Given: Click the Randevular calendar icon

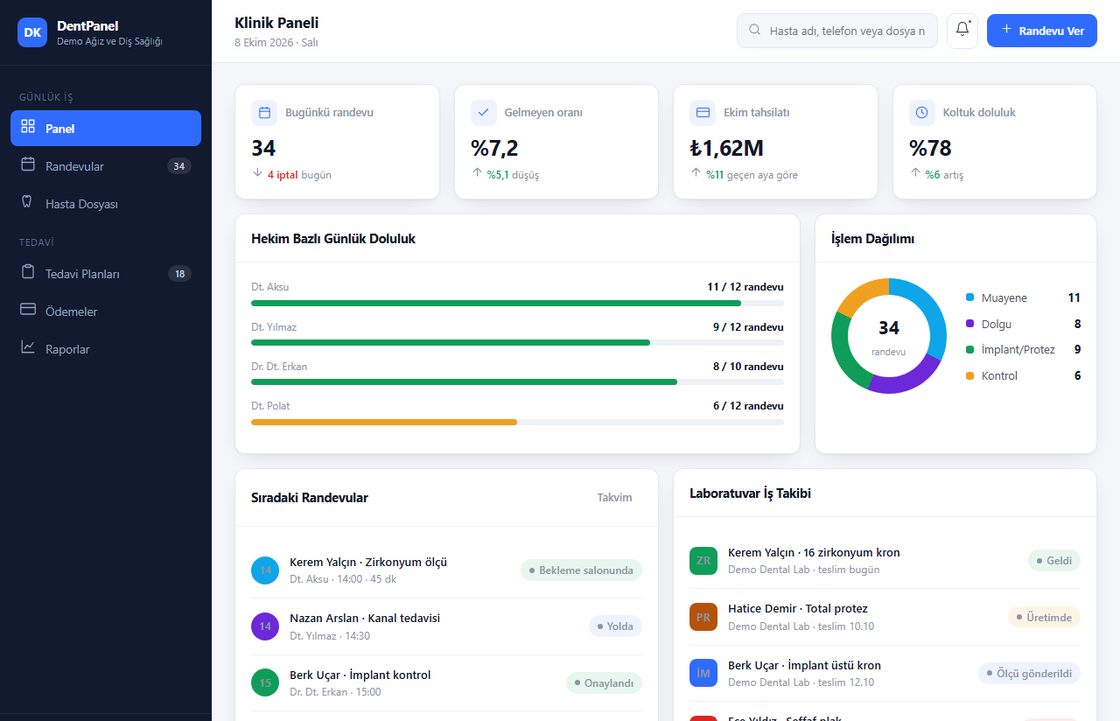Looking at the screenshot, I should (28, 164).
